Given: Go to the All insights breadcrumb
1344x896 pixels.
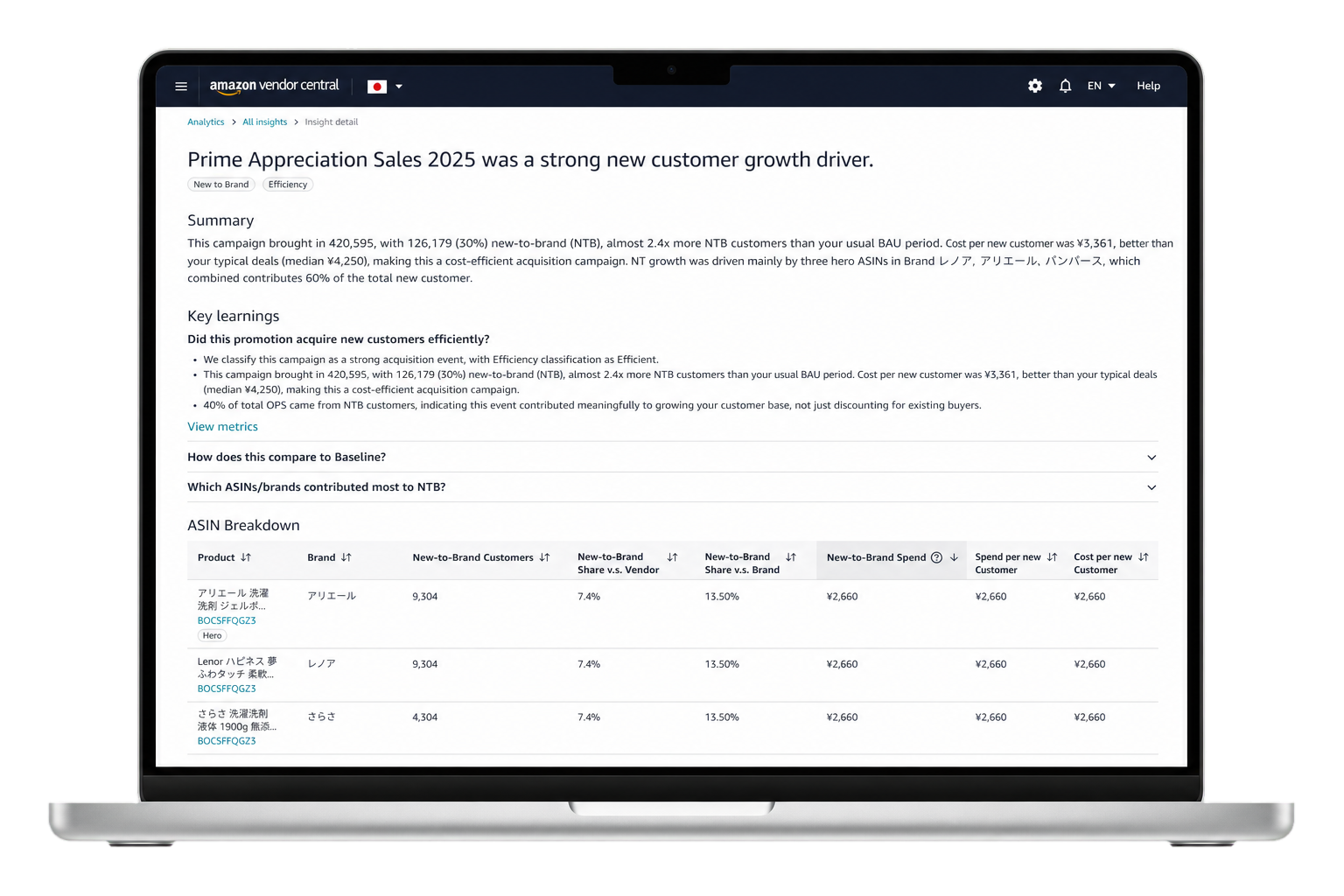Looking at the screenshot, I should 264,122.
